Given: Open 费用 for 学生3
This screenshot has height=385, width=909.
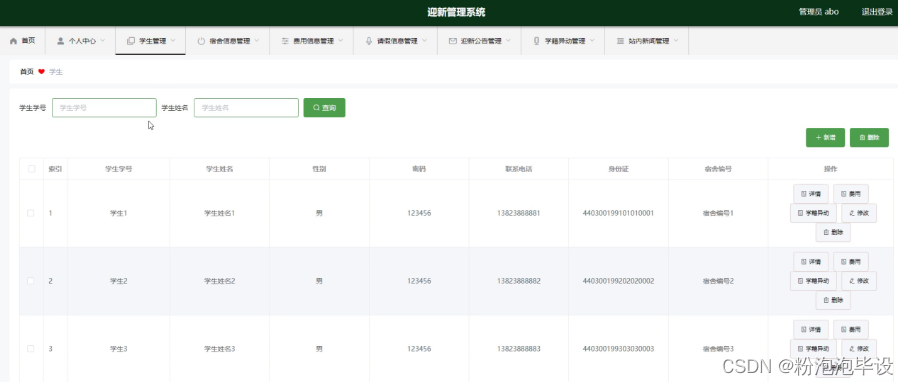Looking at the screenshot, I should tap(850, 329).
